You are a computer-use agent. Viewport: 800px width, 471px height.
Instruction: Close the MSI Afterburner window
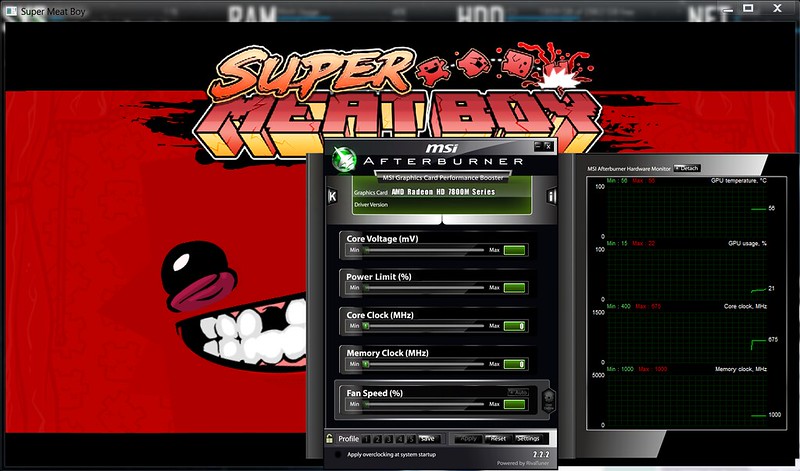(548, 146)
